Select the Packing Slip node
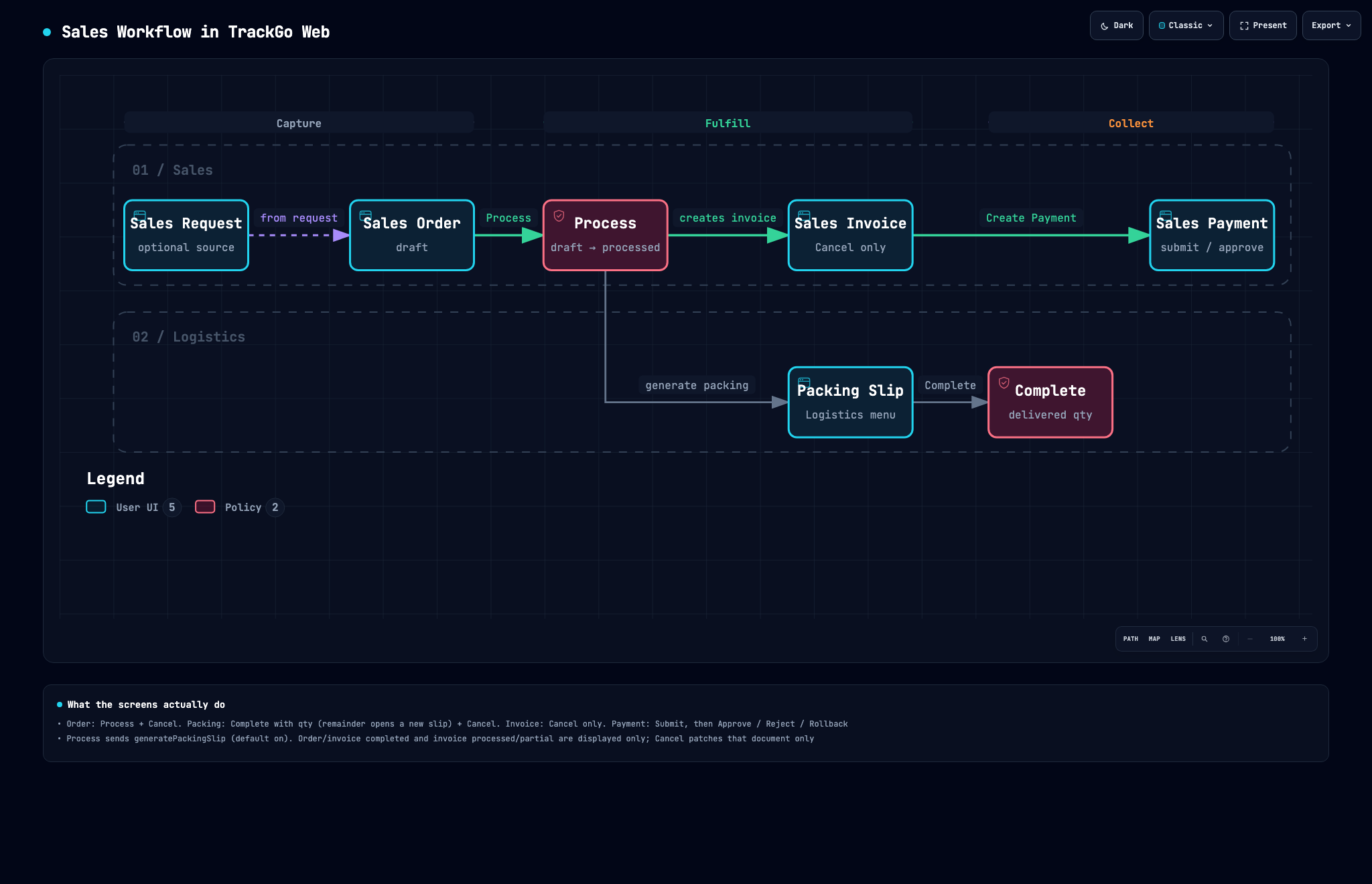 coord(851,402)
